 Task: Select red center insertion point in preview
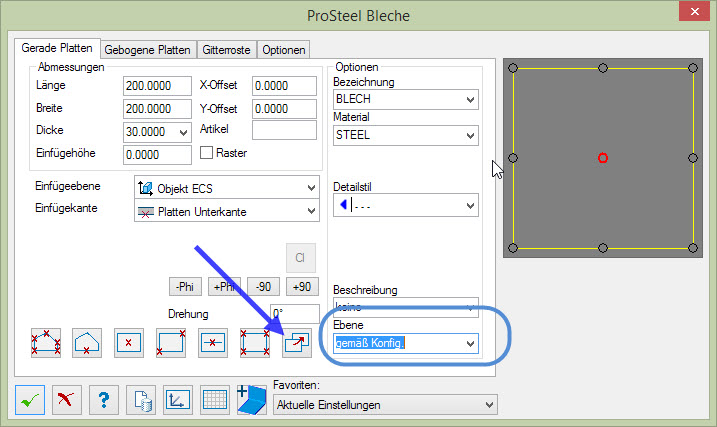(603, 158)
